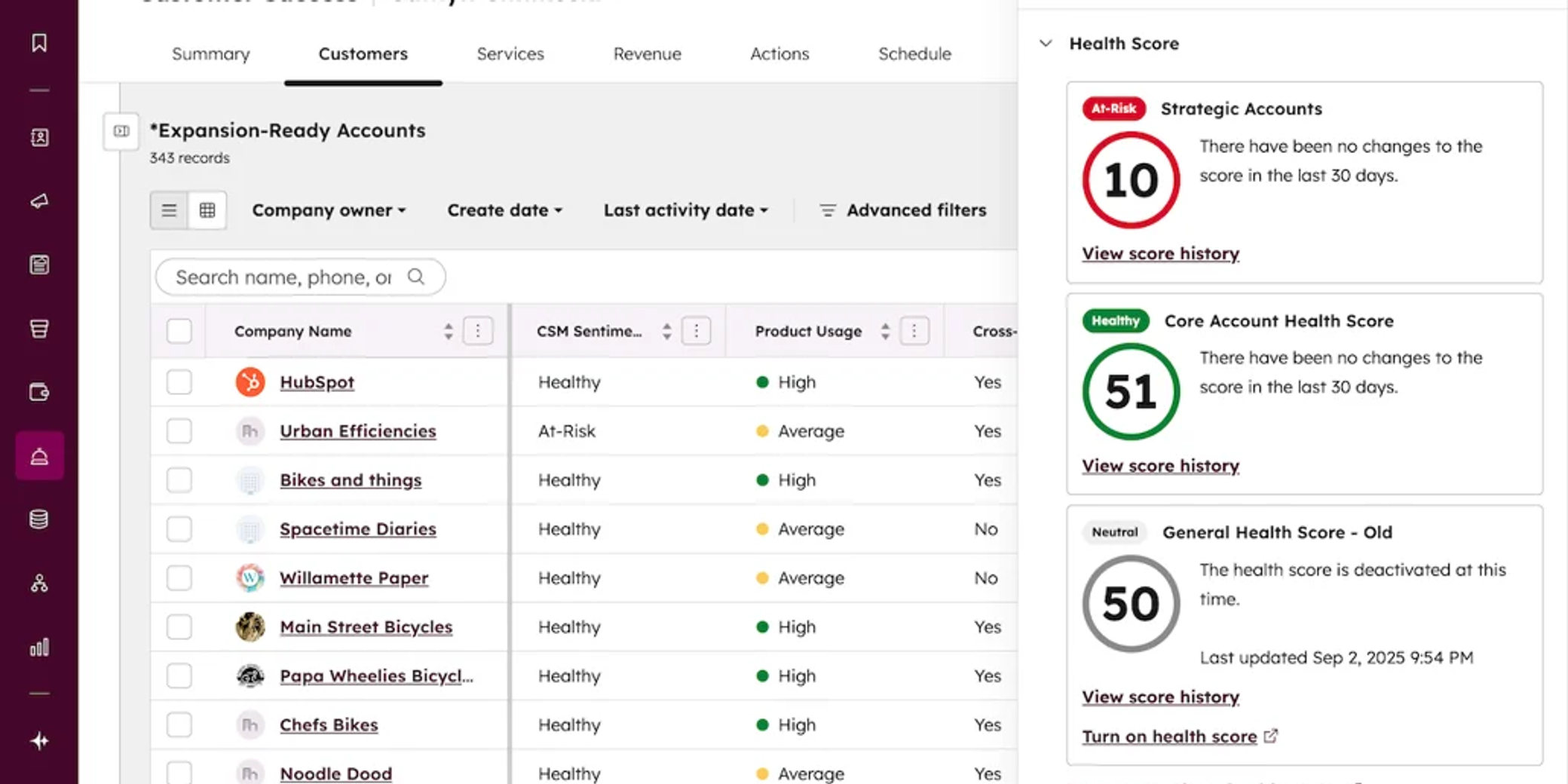Check the Spacetime Diaries row checkbox
The image size is (1568, 784).
pyautogui.click(x=179, y=529)
